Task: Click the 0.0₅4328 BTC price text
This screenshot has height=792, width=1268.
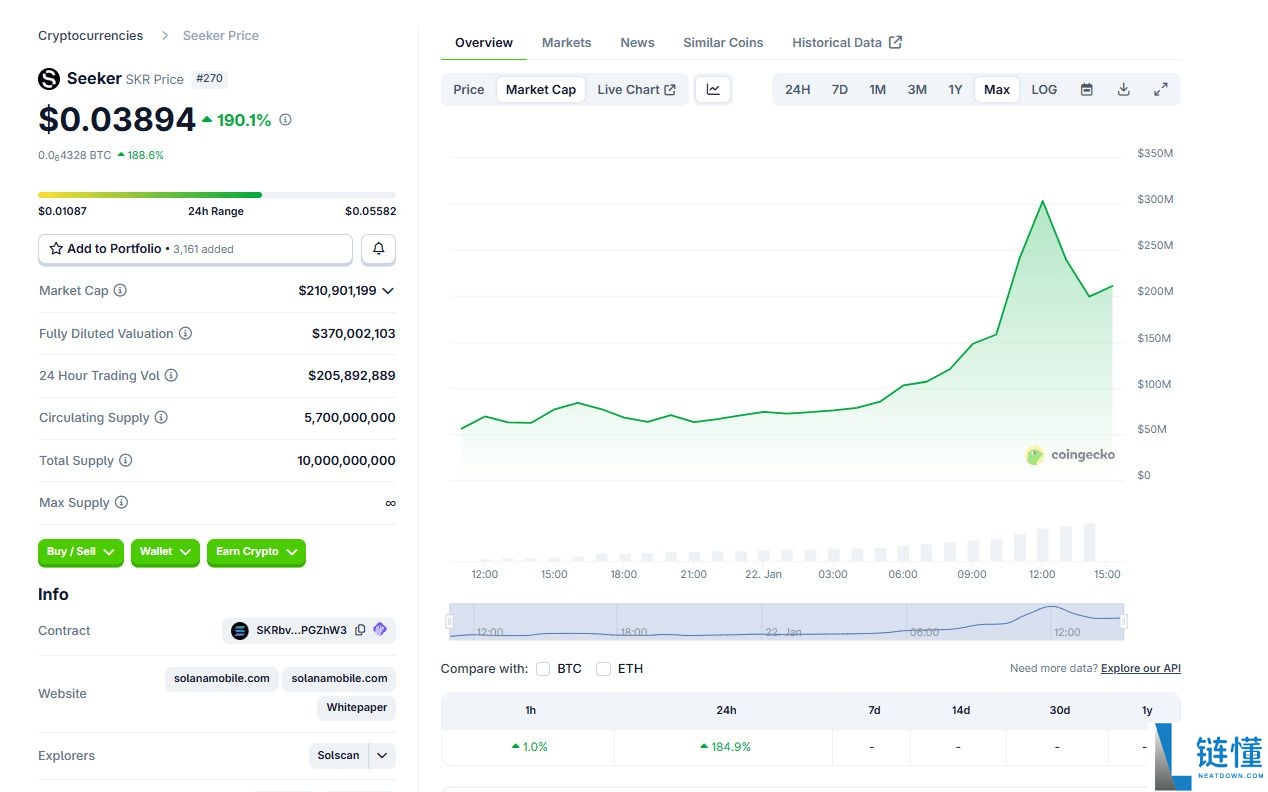Action: [x=75, y=156]
